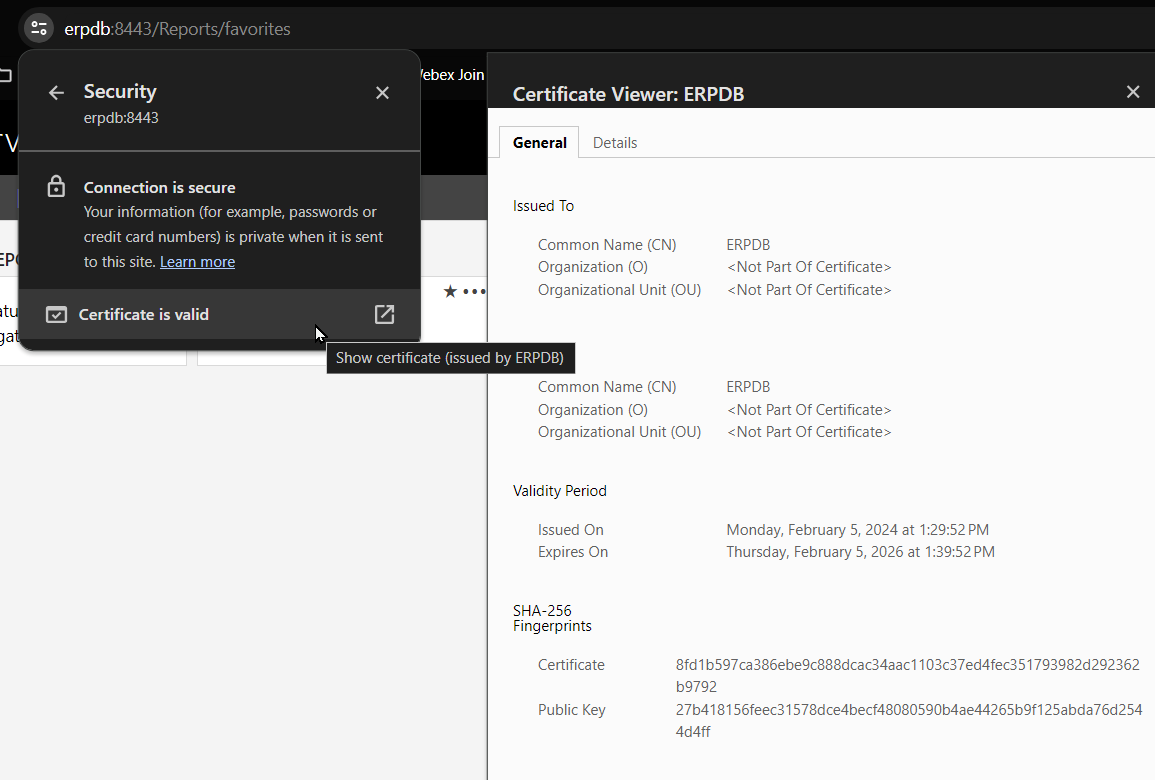Image resolution: width=1155 pixels, height=780 pixels.
Task: Go back using the Security panel arrow
Action: pos(56,93)
